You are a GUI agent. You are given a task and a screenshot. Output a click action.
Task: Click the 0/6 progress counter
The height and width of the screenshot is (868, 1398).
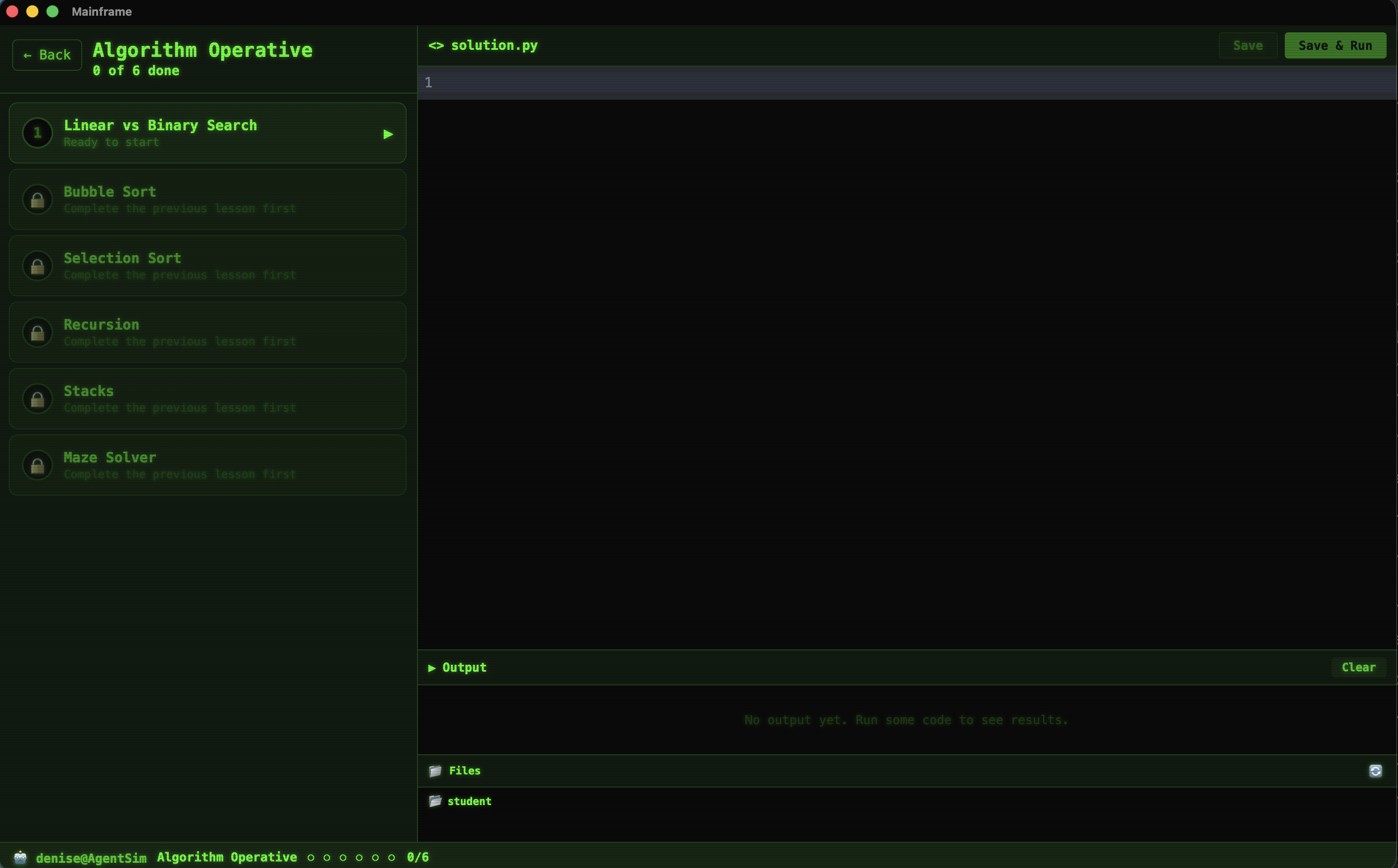(417, 857)
